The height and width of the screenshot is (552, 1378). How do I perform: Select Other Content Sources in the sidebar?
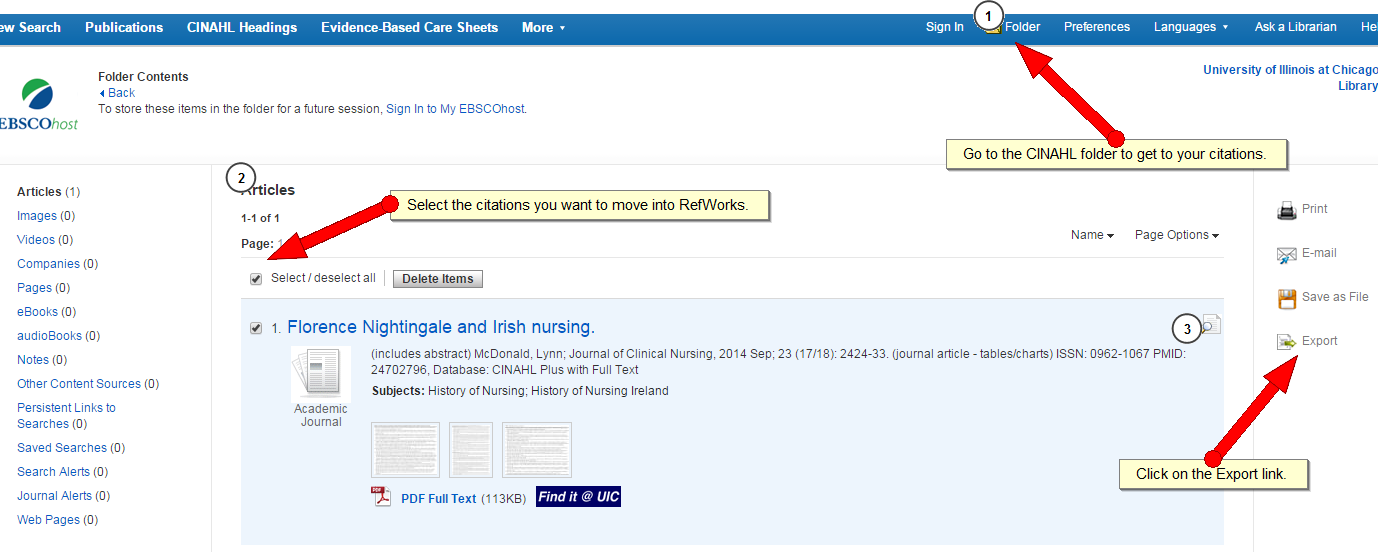click(x=88, y=384)
